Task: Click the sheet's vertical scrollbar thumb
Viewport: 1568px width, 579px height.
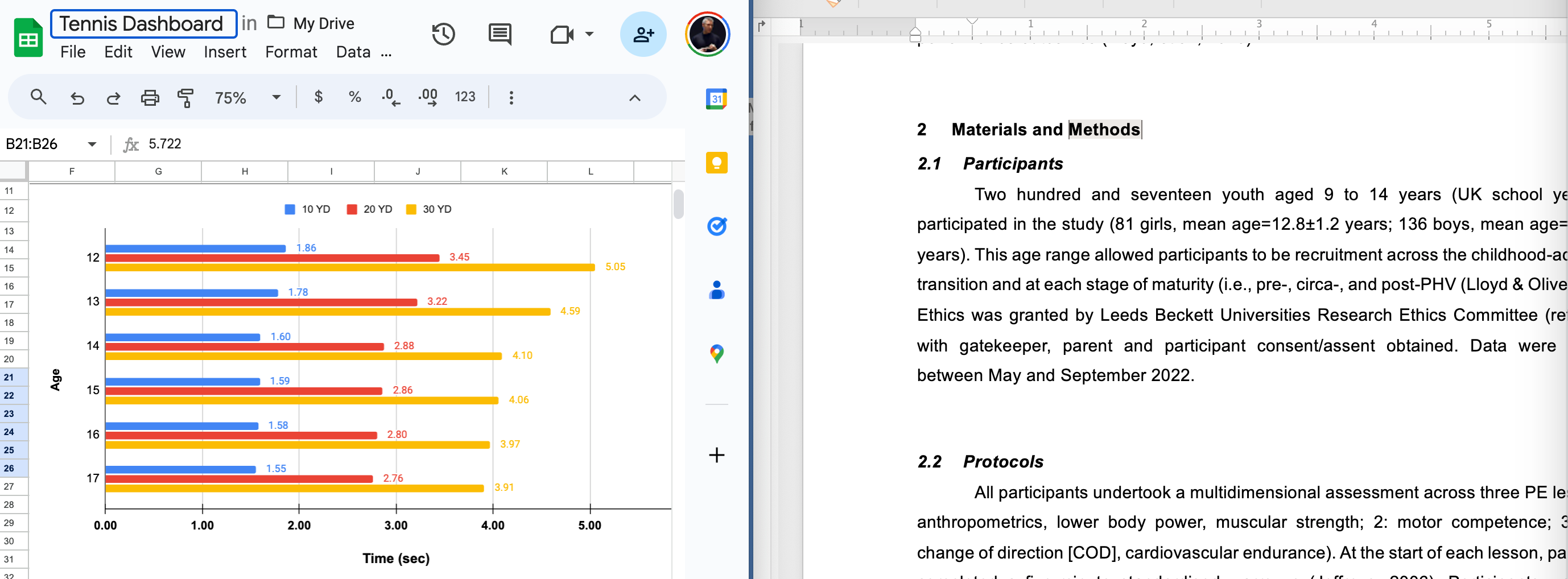Action: [678, 204]
